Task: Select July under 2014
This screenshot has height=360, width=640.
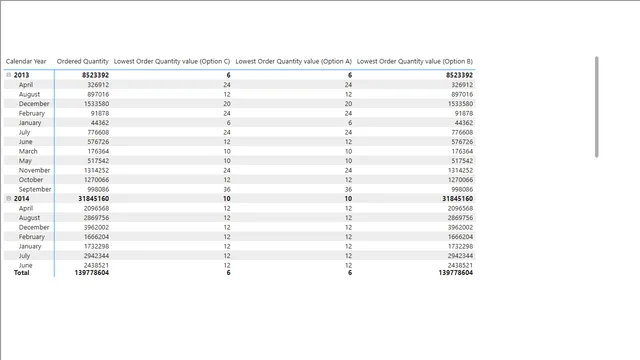Action: (24, 256)
